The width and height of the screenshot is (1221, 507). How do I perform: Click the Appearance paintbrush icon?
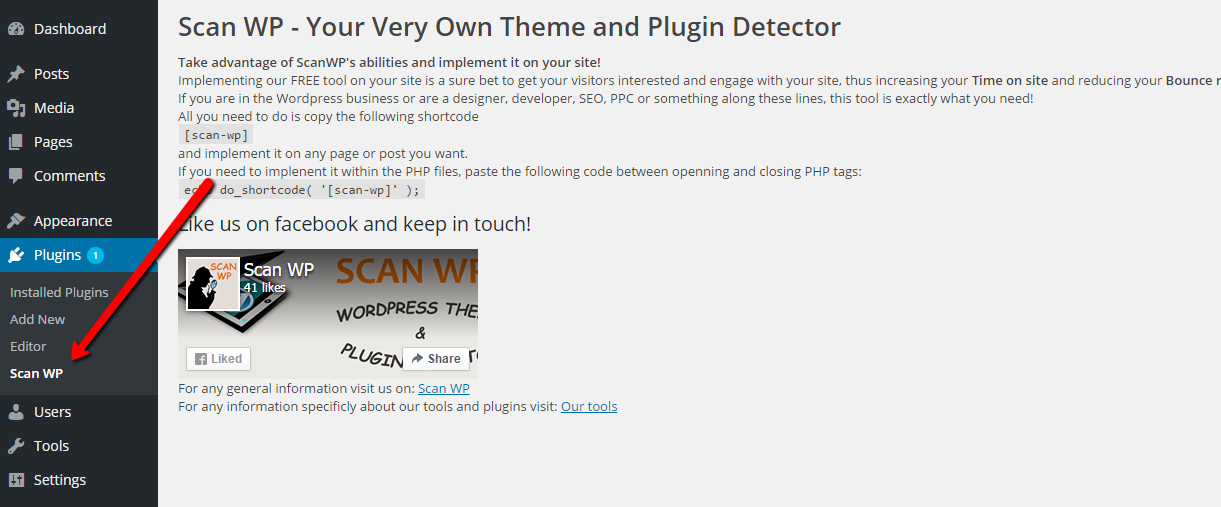pyautogui.click(x=16, y=221)
